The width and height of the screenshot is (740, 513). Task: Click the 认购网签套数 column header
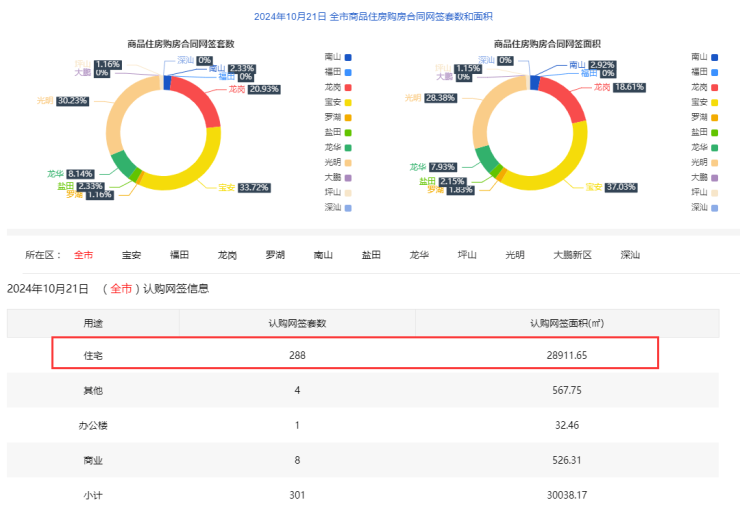point(297,323)
